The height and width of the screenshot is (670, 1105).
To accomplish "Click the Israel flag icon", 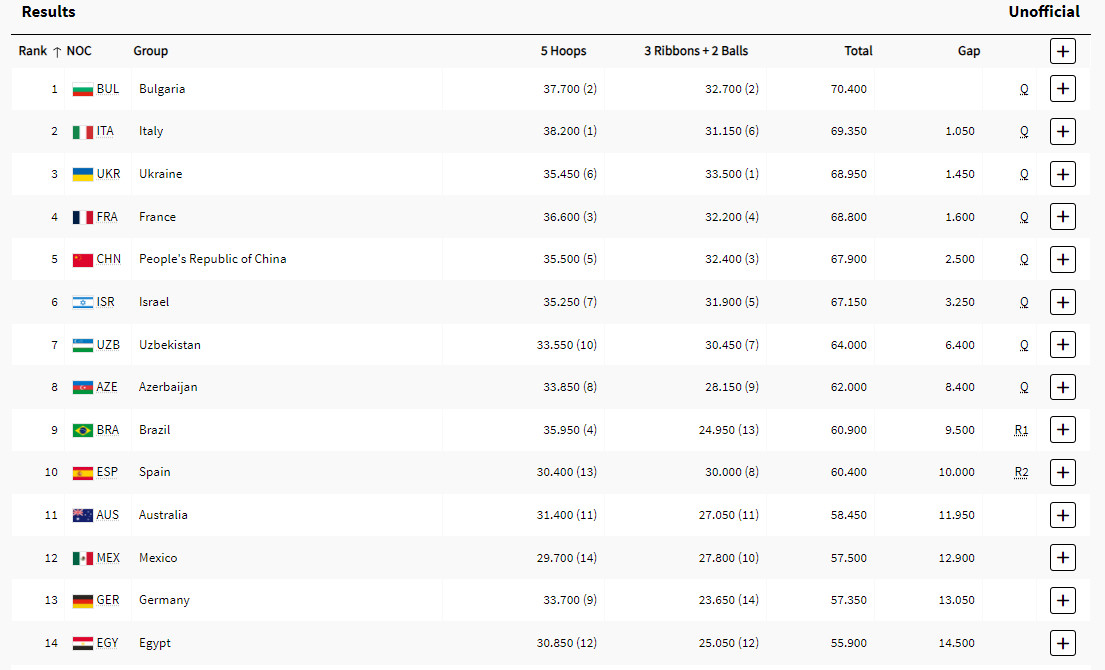I will pyautogui.click(x=82, y=302).
